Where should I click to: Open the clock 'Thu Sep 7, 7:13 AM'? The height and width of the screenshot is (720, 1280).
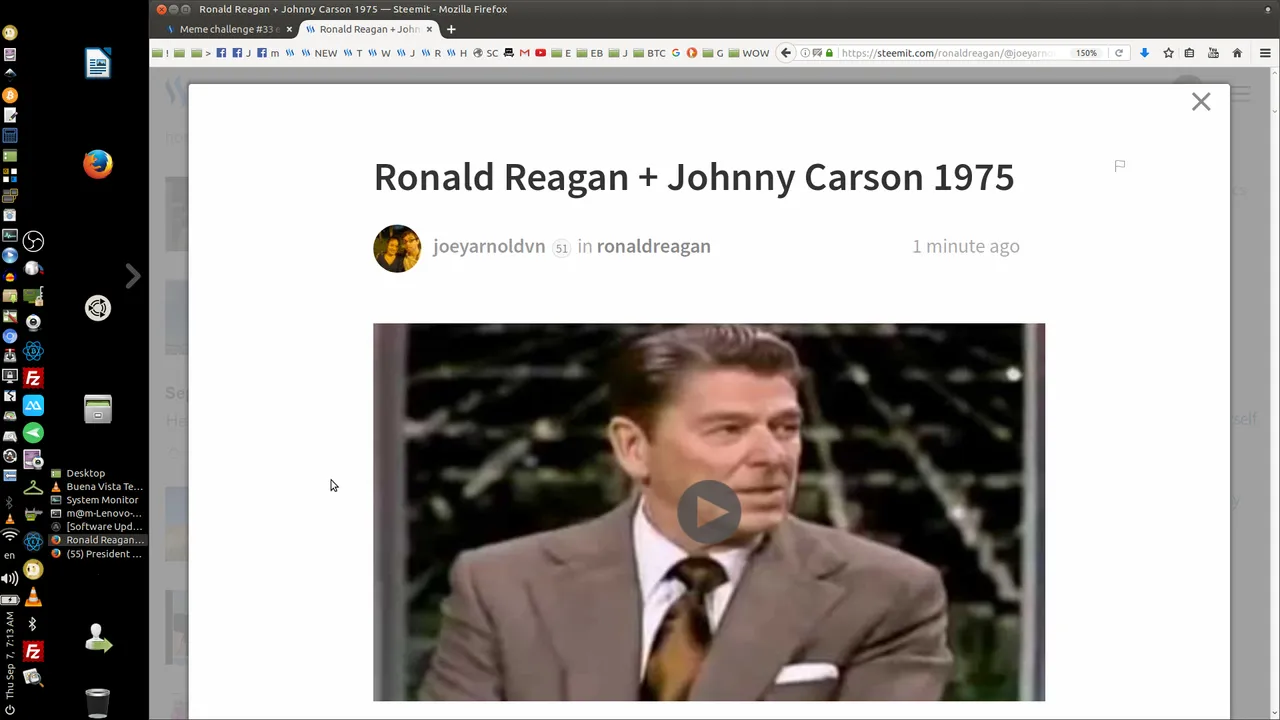(10, 656)
